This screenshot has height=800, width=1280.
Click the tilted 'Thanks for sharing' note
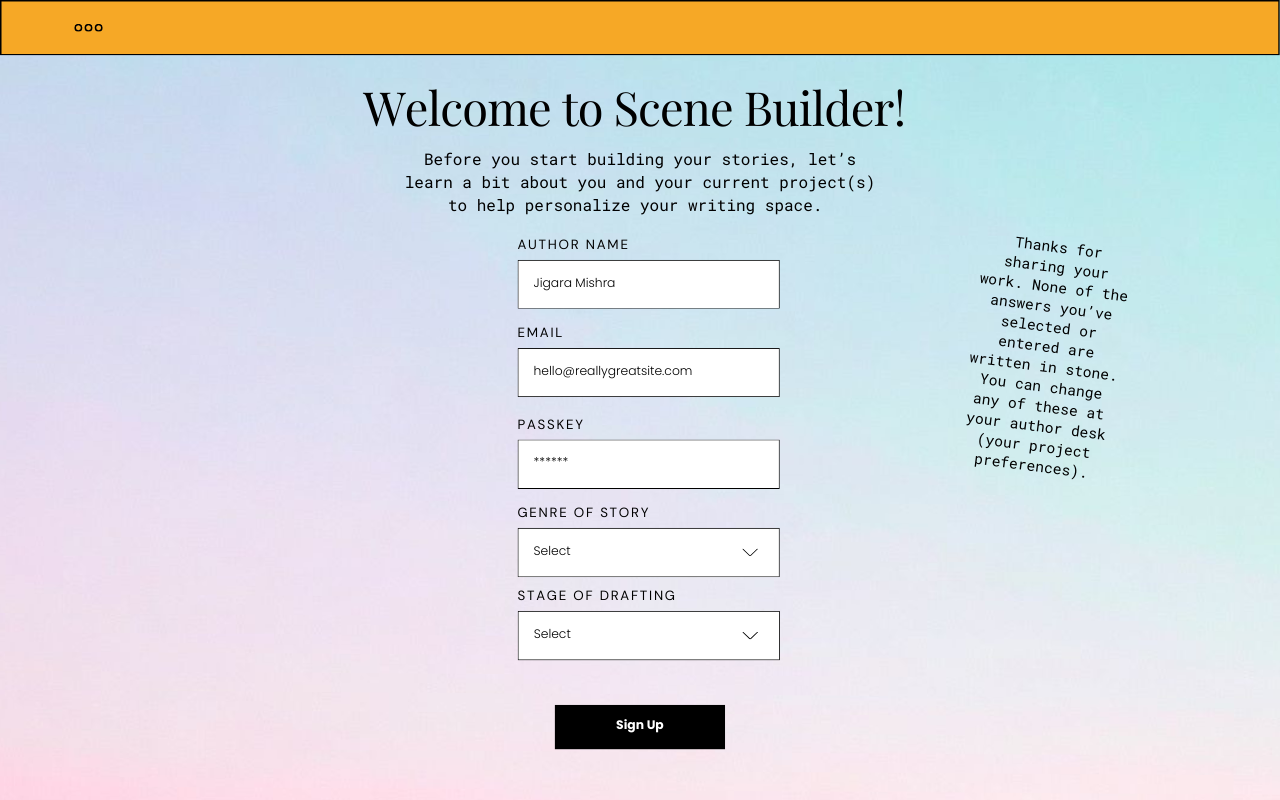[x=1045, y=357]
